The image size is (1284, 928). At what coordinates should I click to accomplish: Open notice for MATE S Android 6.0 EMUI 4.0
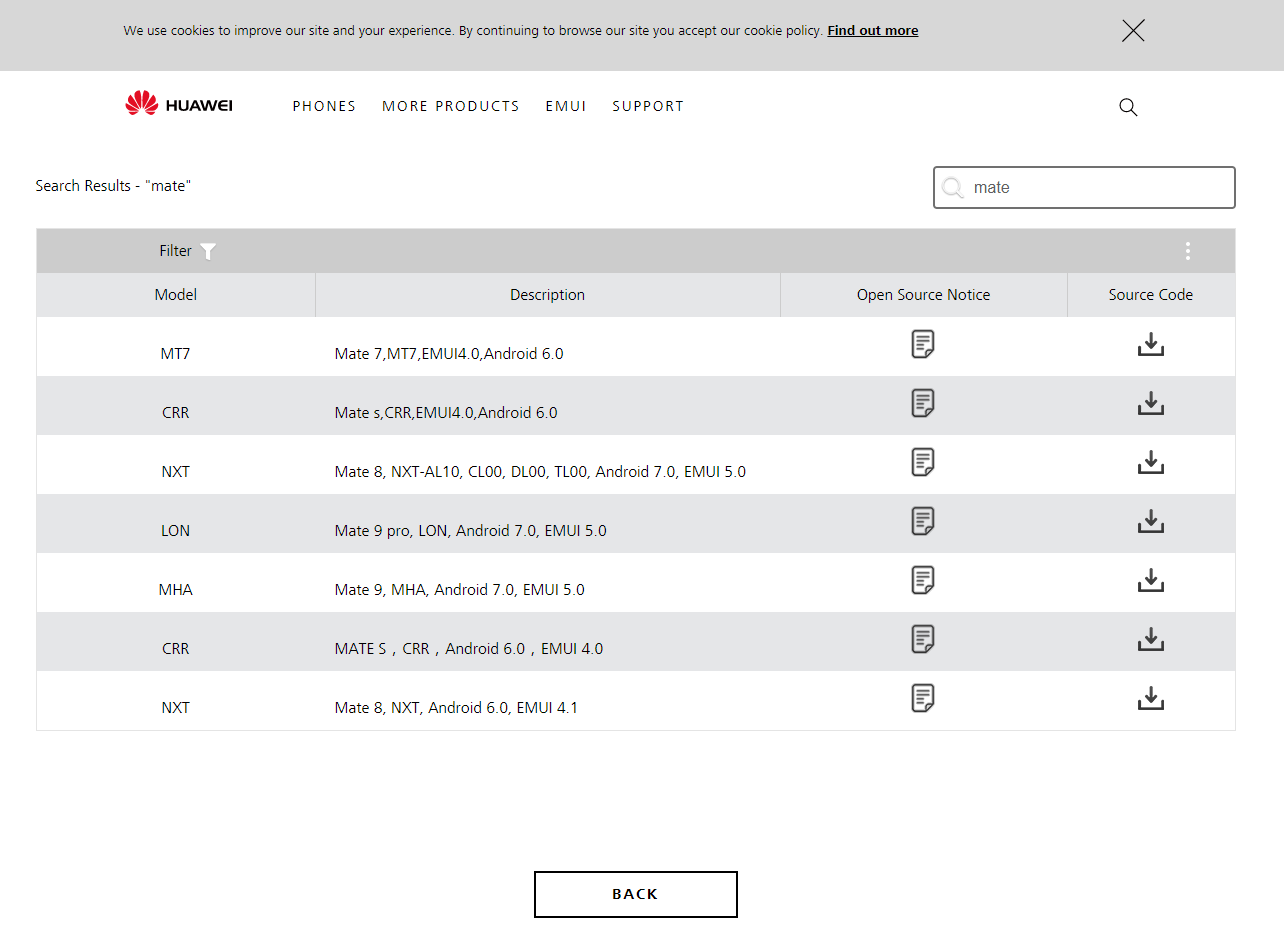[x=923, y=639]
